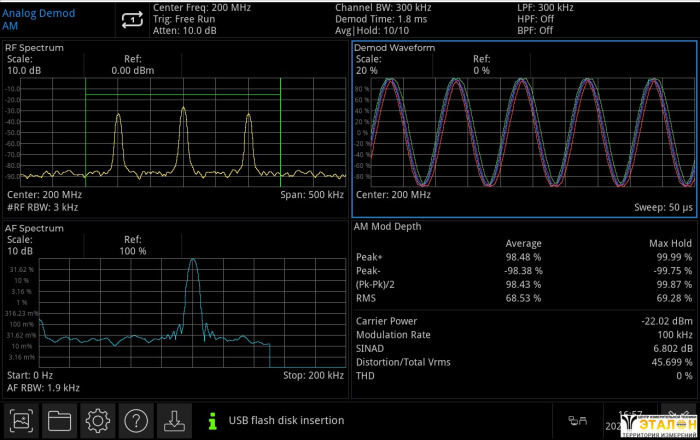The width and height of the screenshot is (700, 440).
Task: Click the save/download arrow icon
Action: tap(174, 420)
